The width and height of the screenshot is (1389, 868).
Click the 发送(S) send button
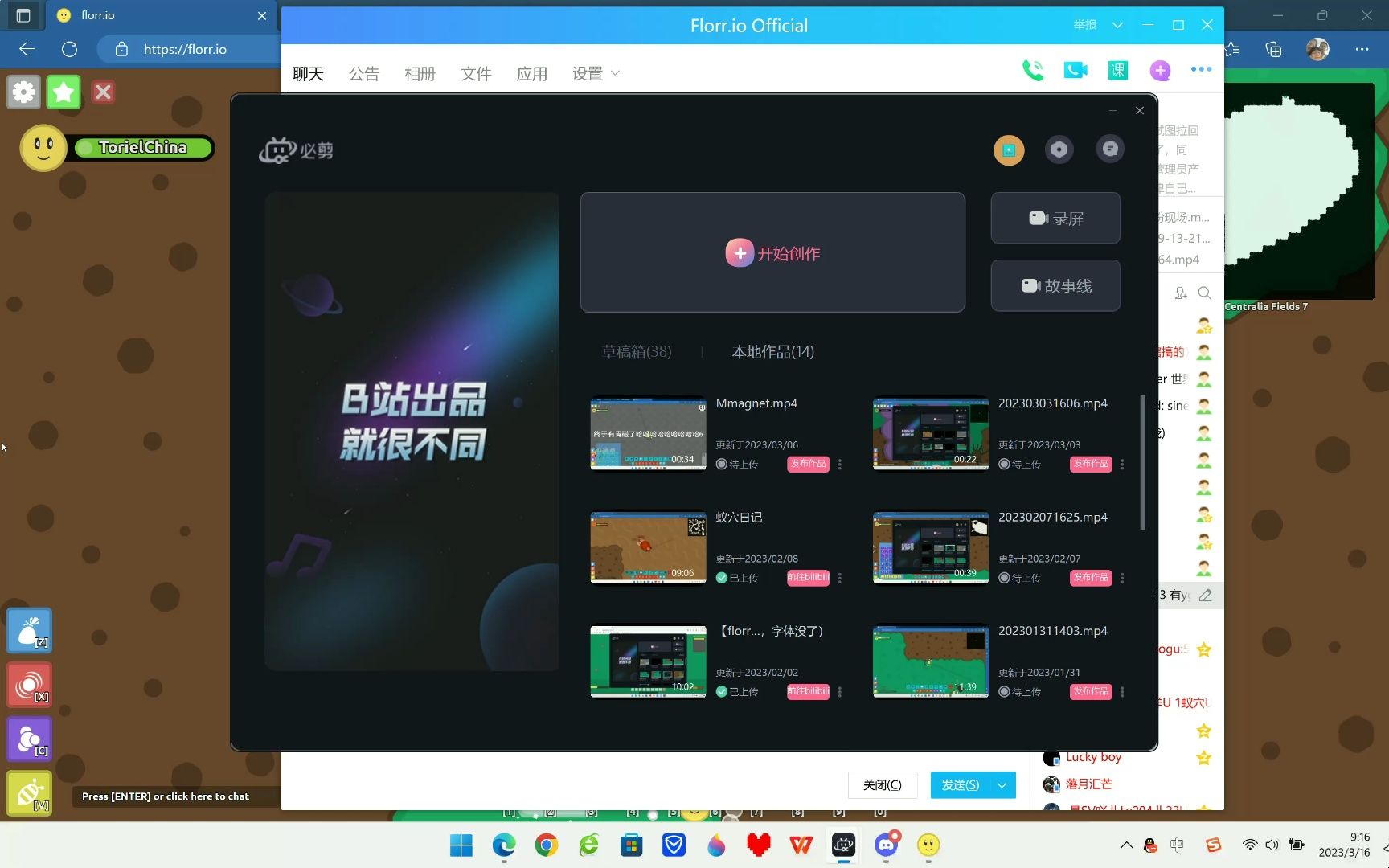[961, 785]
